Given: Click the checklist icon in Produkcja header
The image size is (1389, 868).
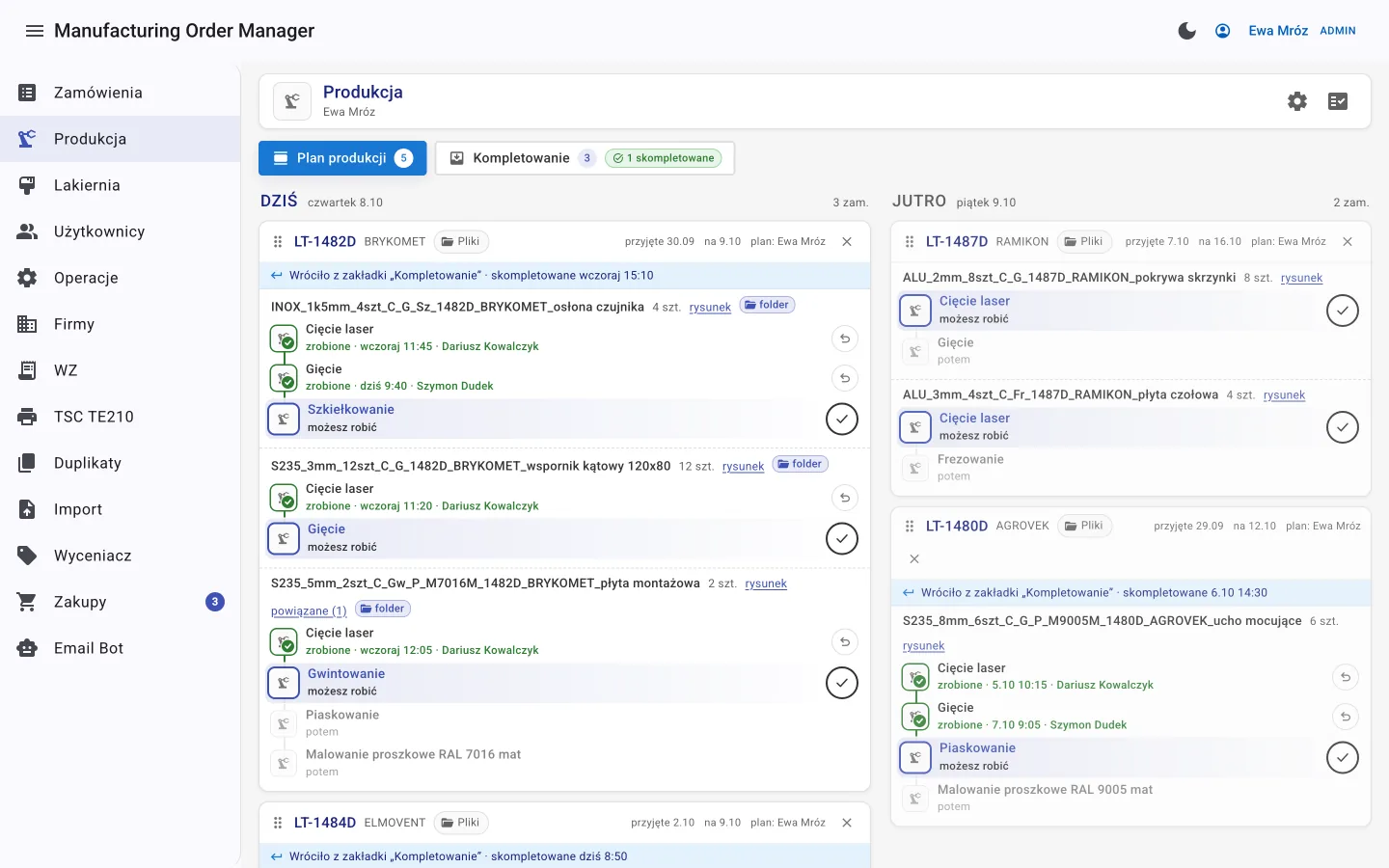Looking at the screenshot, I should pos(1338,101).
